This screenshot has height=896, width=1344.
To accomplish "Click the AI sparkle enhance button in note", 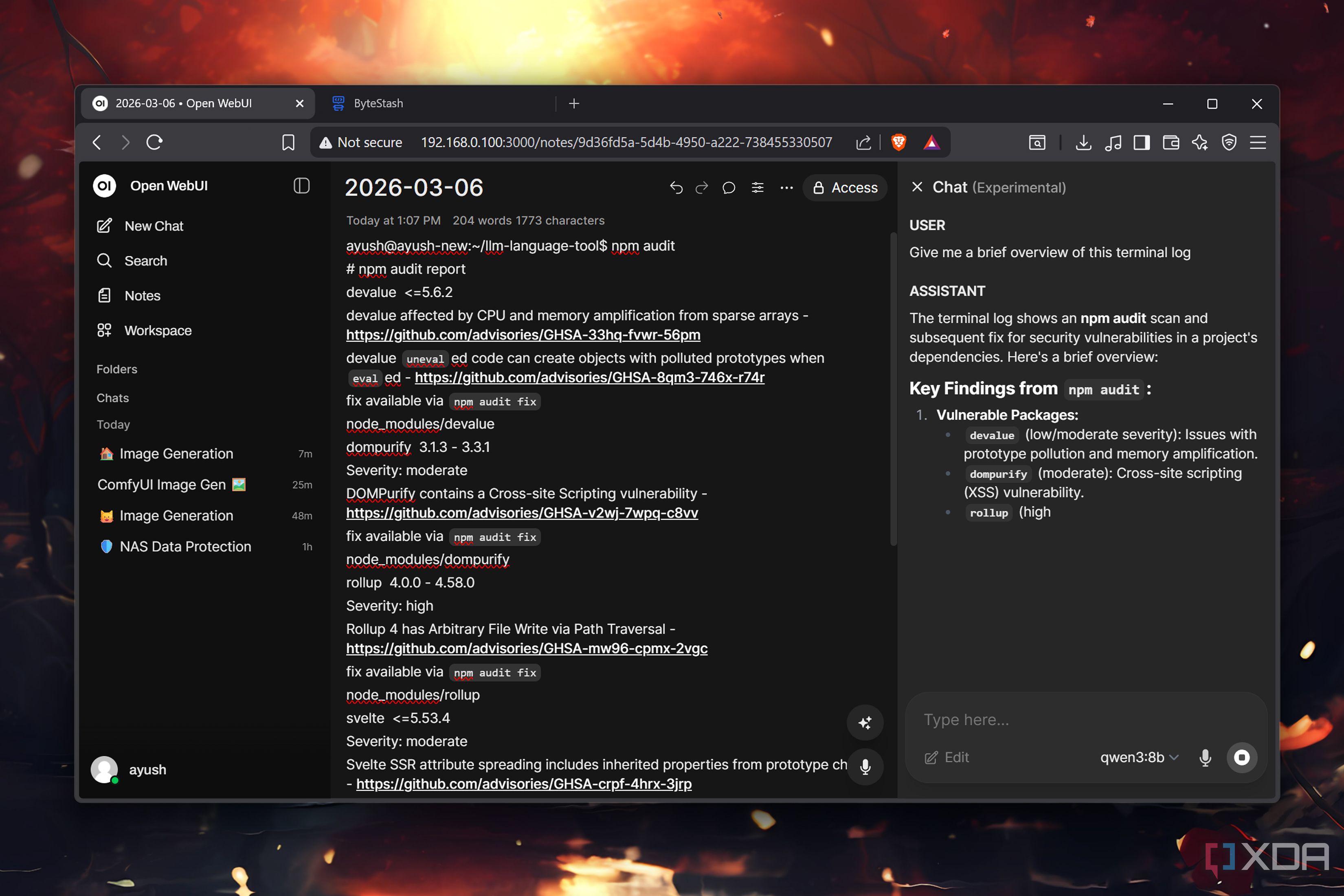I will tap(865, 722).
